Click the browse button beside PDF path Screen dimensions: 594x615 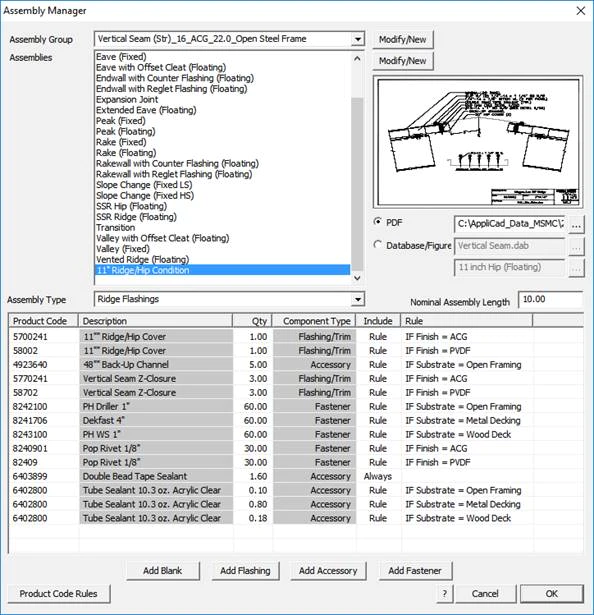[x=576, y=226]
